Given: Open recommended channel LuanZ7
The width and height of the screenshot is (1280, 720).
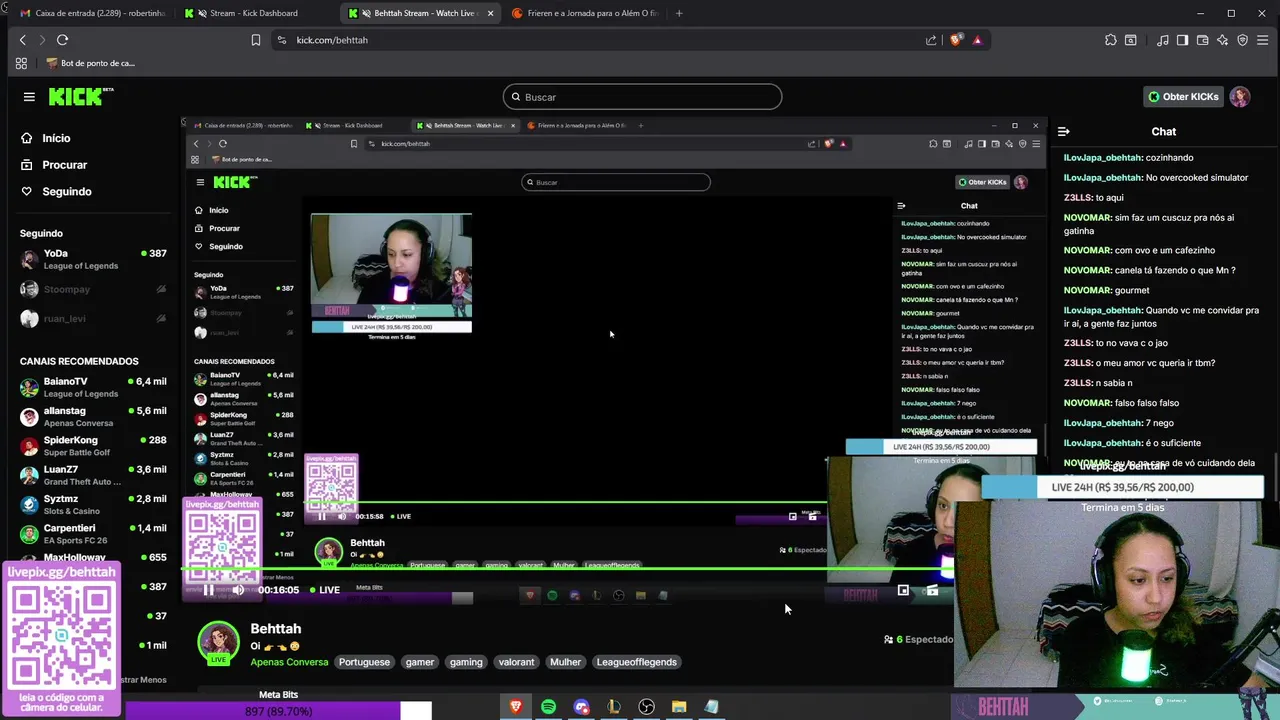Looking at the screenshot, I should tap(93, 475).
